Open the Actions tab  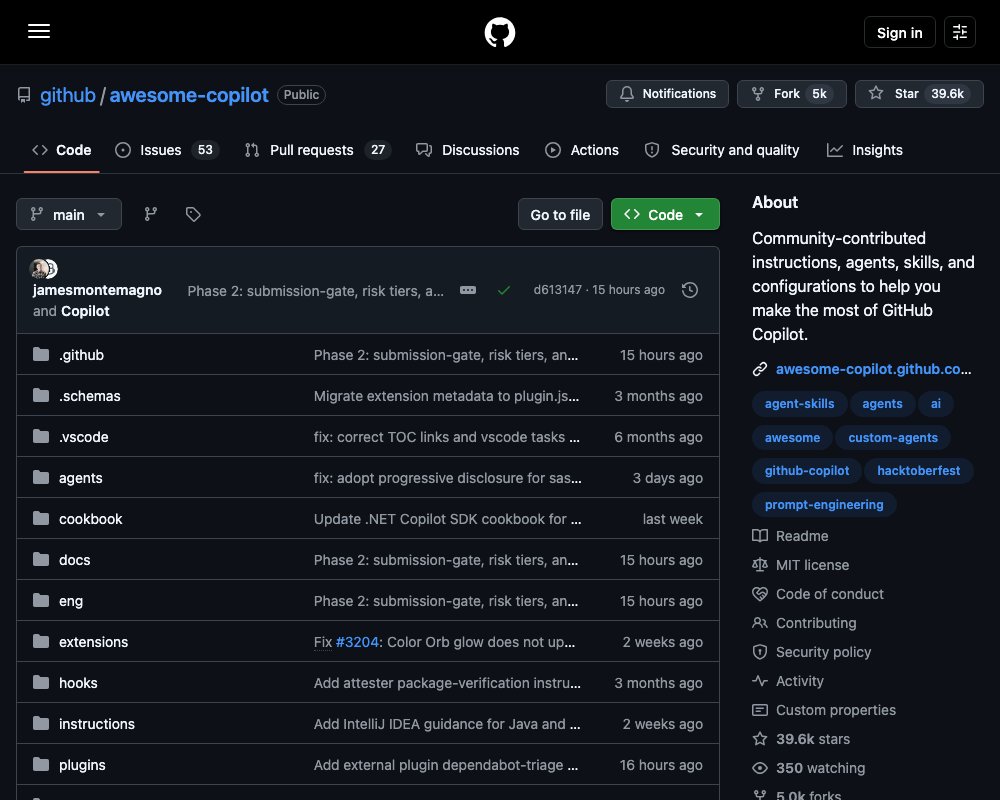click(582, 150)
